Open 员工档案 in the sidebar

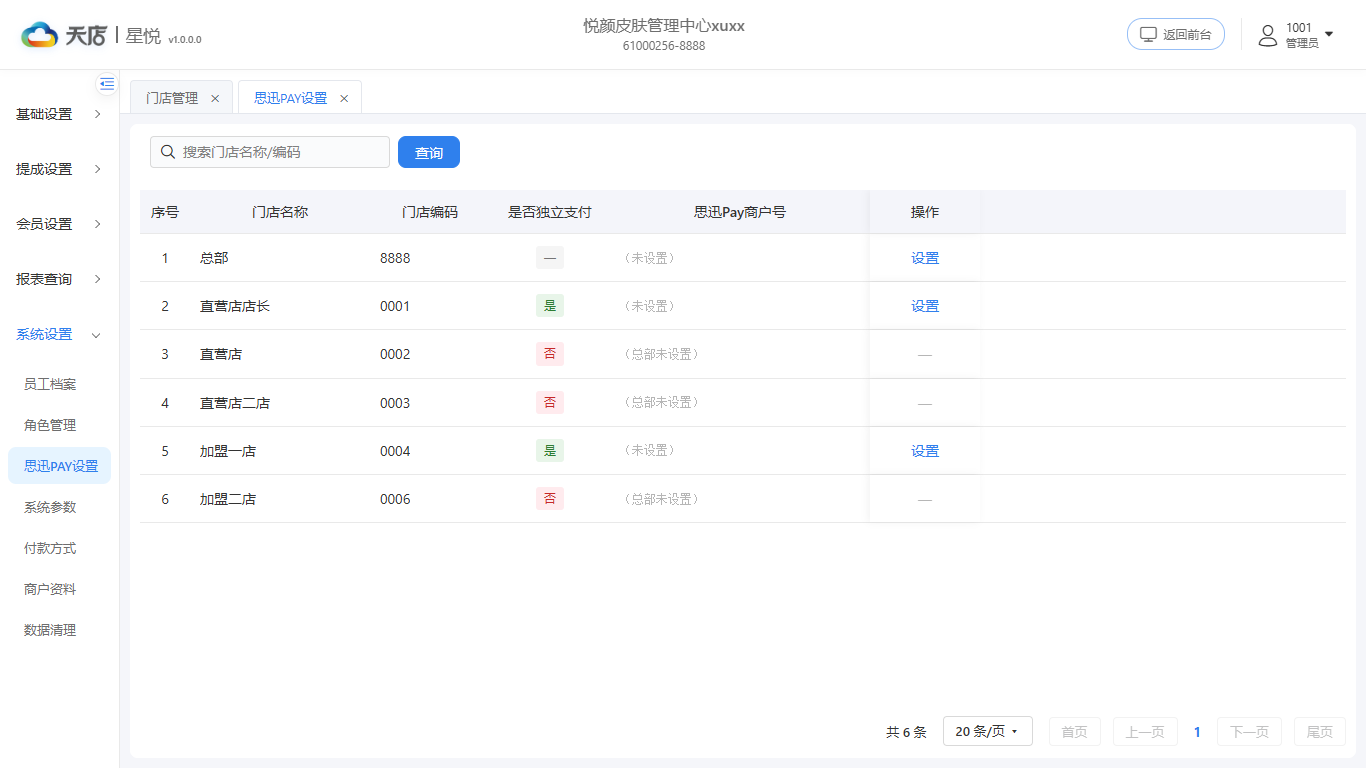pyautogui.click(x=59, y=384)
